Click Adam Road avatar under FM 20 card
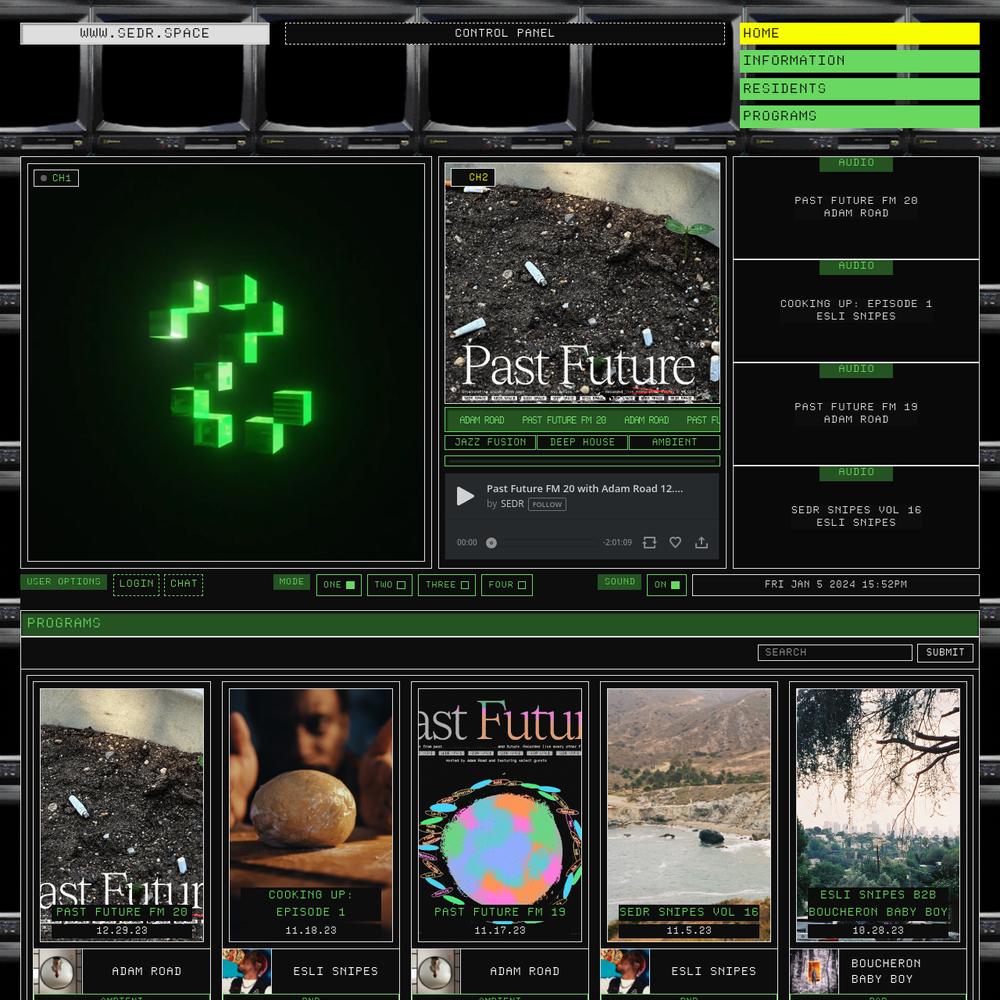The width and height of the screenshot is (1000, 1000). (x=57, y=971)
